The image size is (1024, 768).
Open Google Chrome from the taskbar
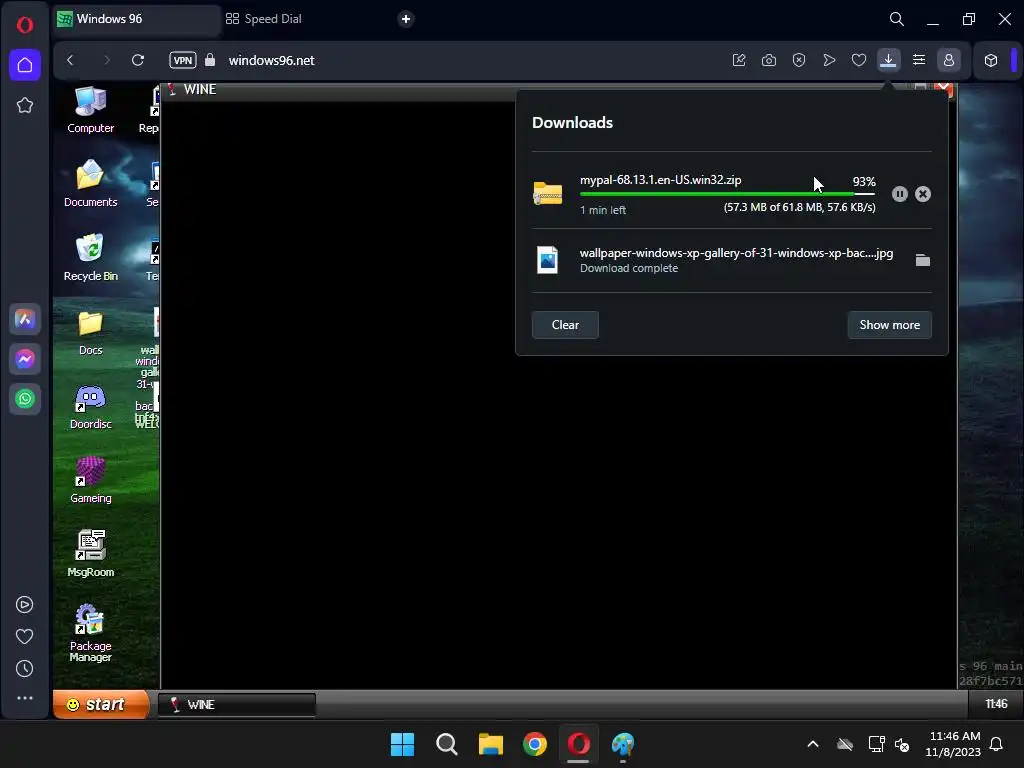click(x=535, y=744)
